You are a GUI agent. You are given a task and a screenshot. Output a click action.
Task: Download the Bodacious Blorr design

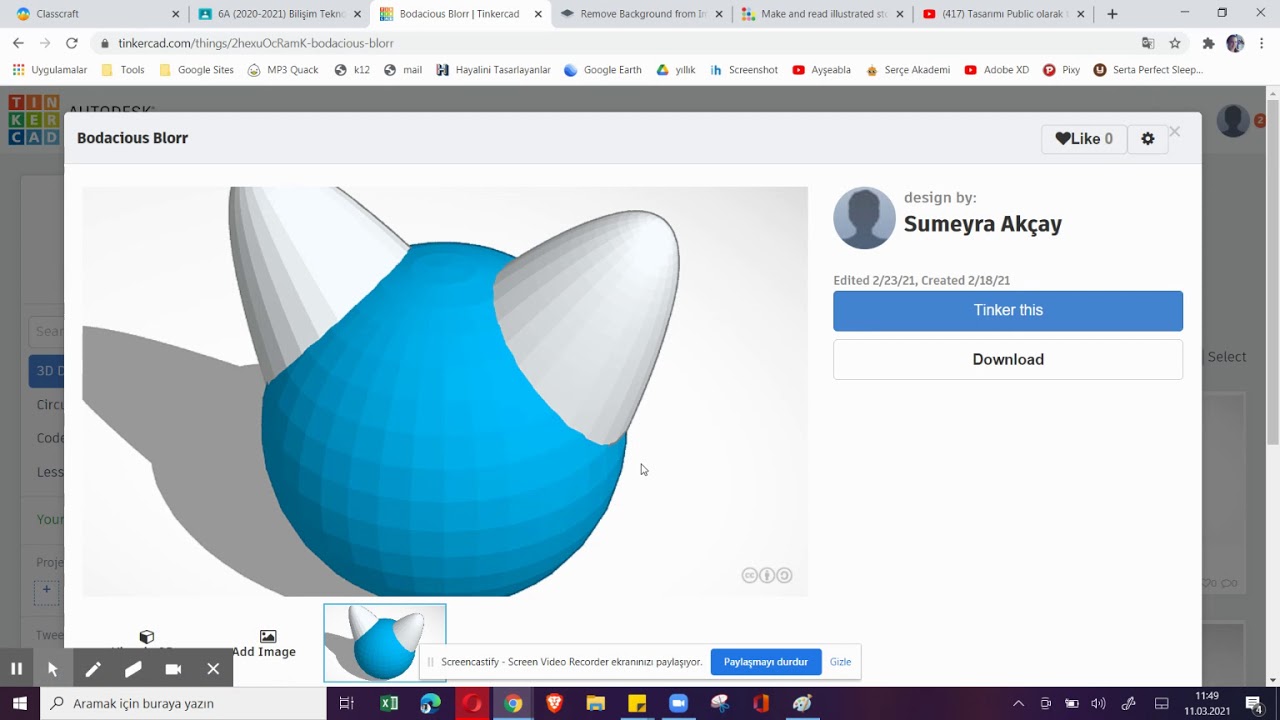coord(1008,359)
